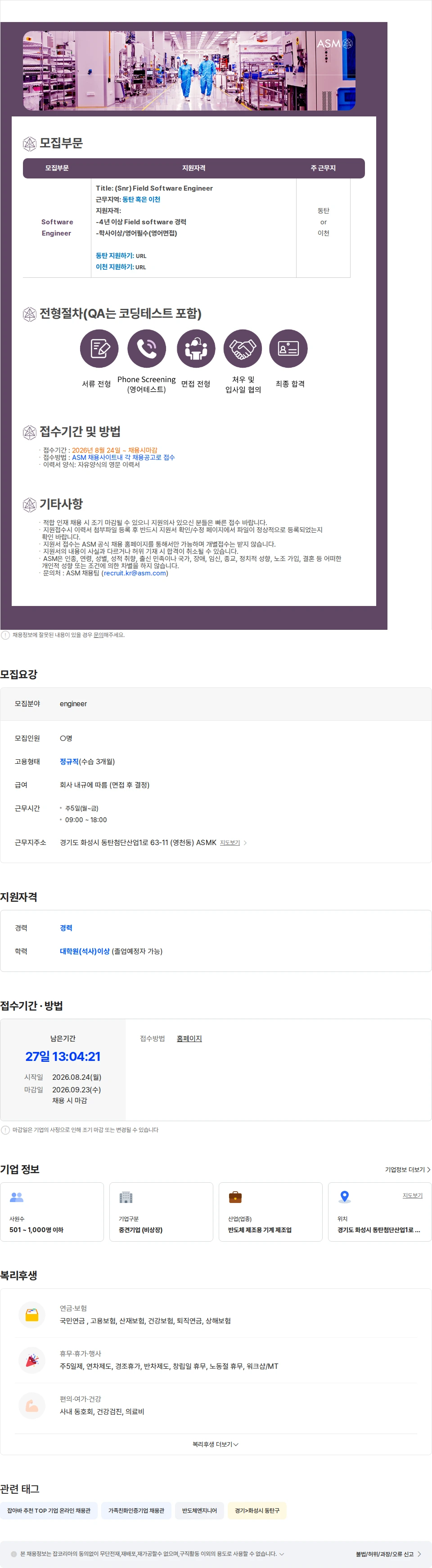Select the 가족친화인증기업 채용관 tag

pos(136,1510)
